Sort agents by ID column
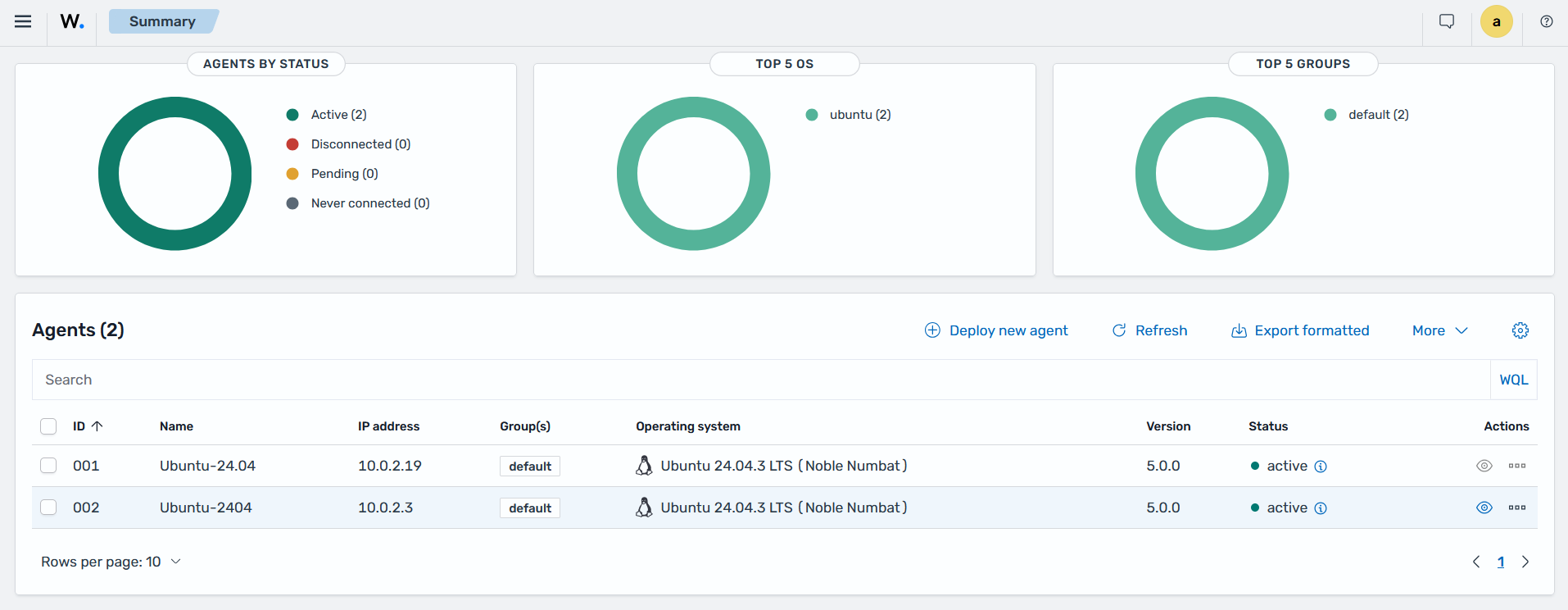This screenshot has height=610, width=1568. coord(88,426)
